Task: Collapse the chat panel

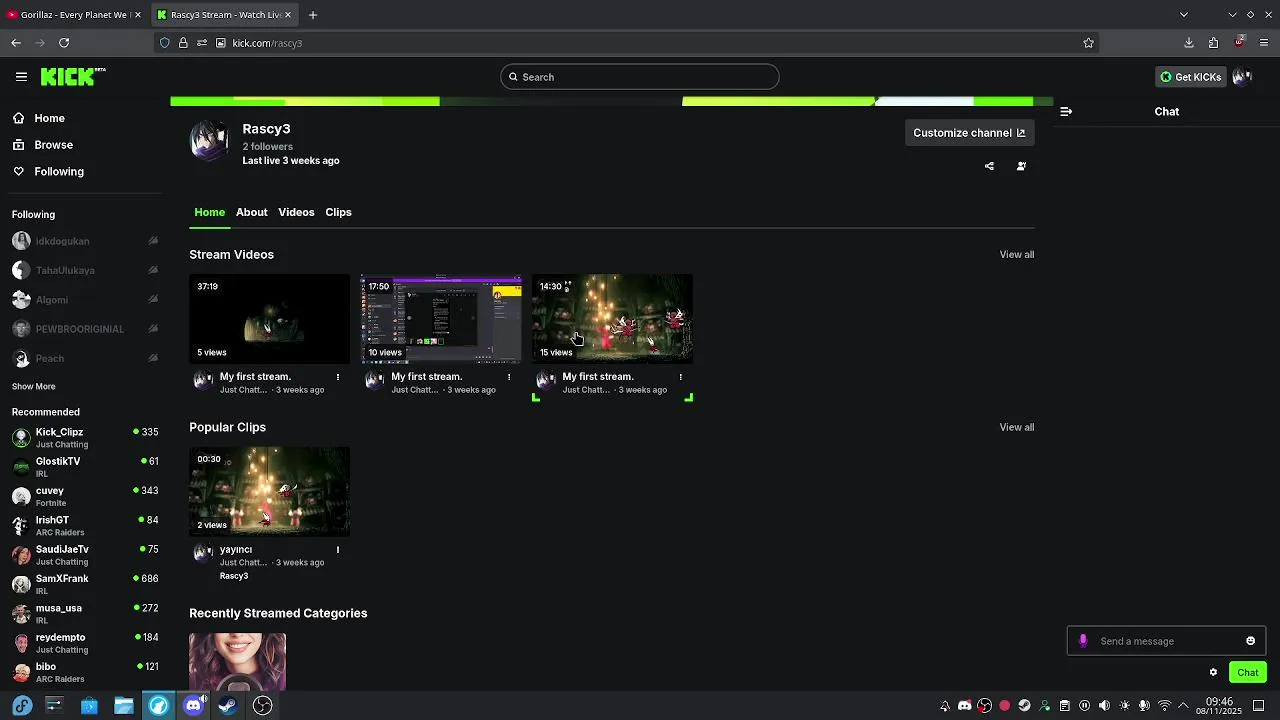Action: point(1066,112)
